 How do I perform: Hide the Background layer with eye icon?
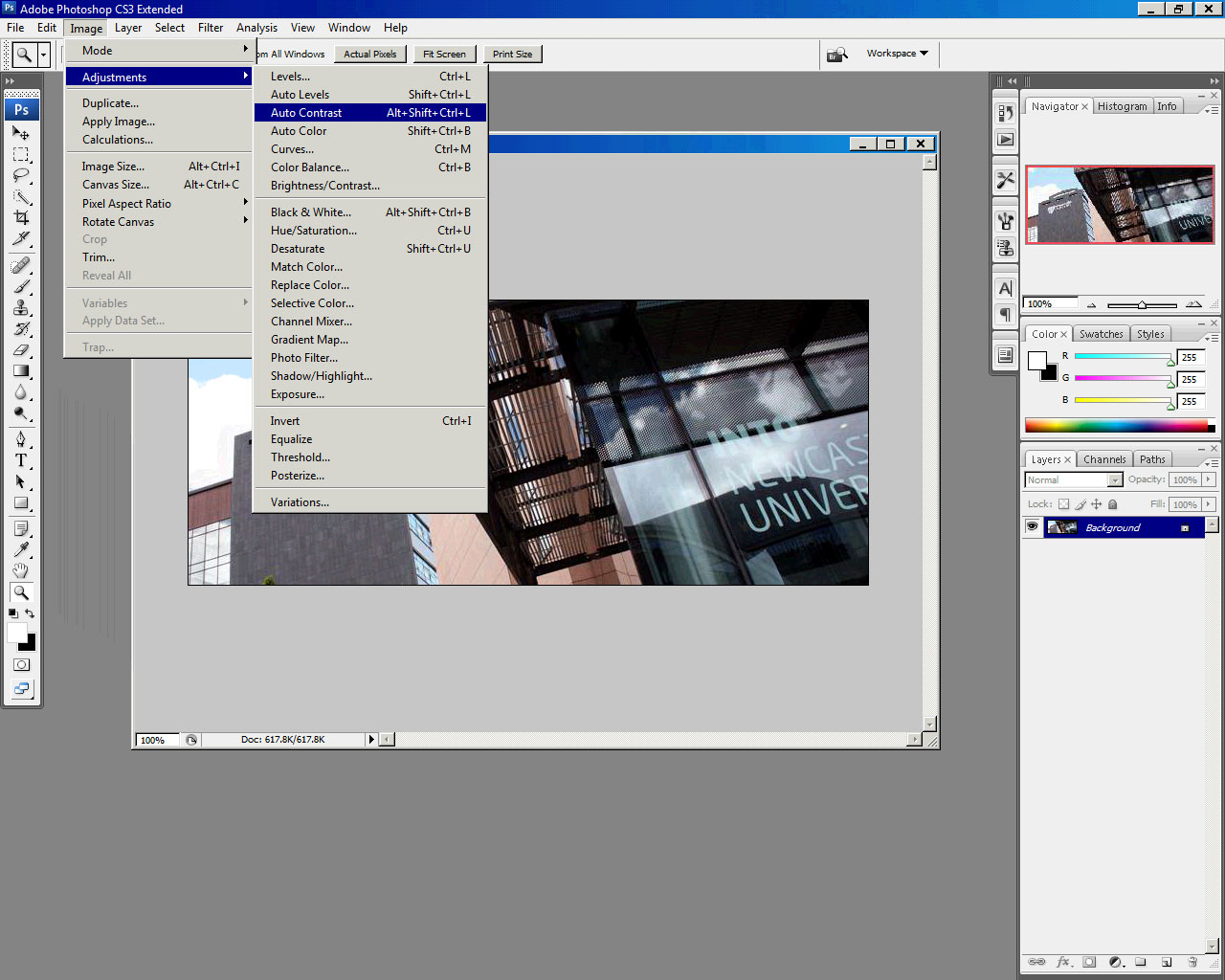tap(1032, 527)
